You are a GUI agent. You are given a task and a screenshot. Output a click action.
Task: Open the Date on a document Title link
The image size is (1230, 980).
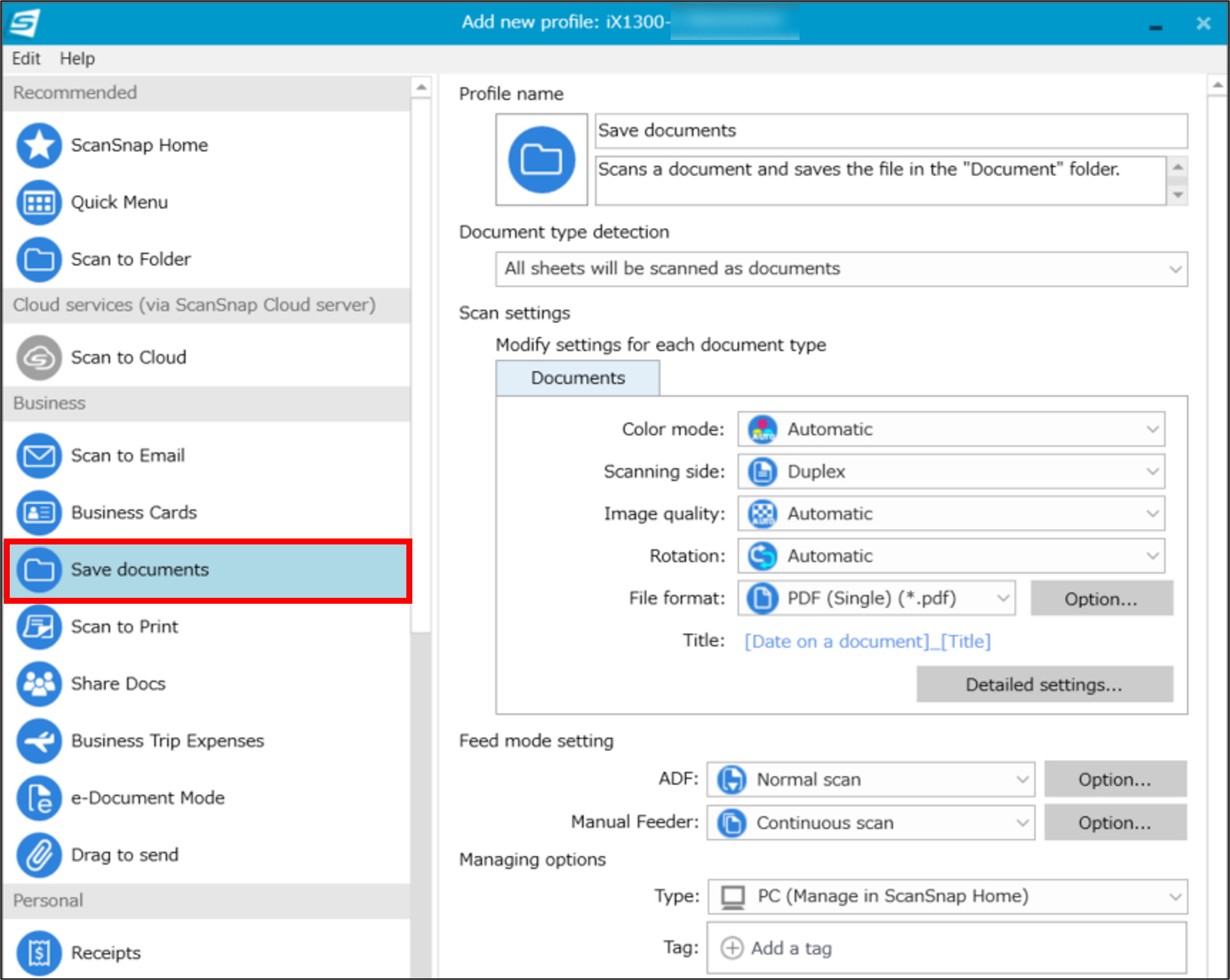coord(867,642)
